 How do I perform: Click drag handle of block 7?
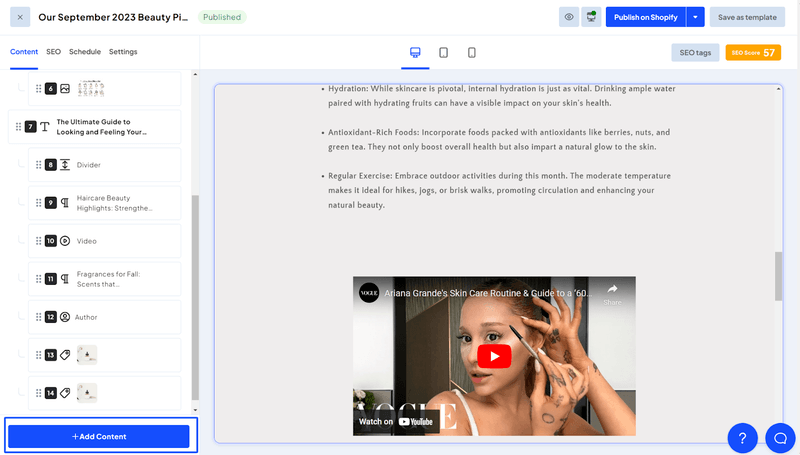point(18,127)
